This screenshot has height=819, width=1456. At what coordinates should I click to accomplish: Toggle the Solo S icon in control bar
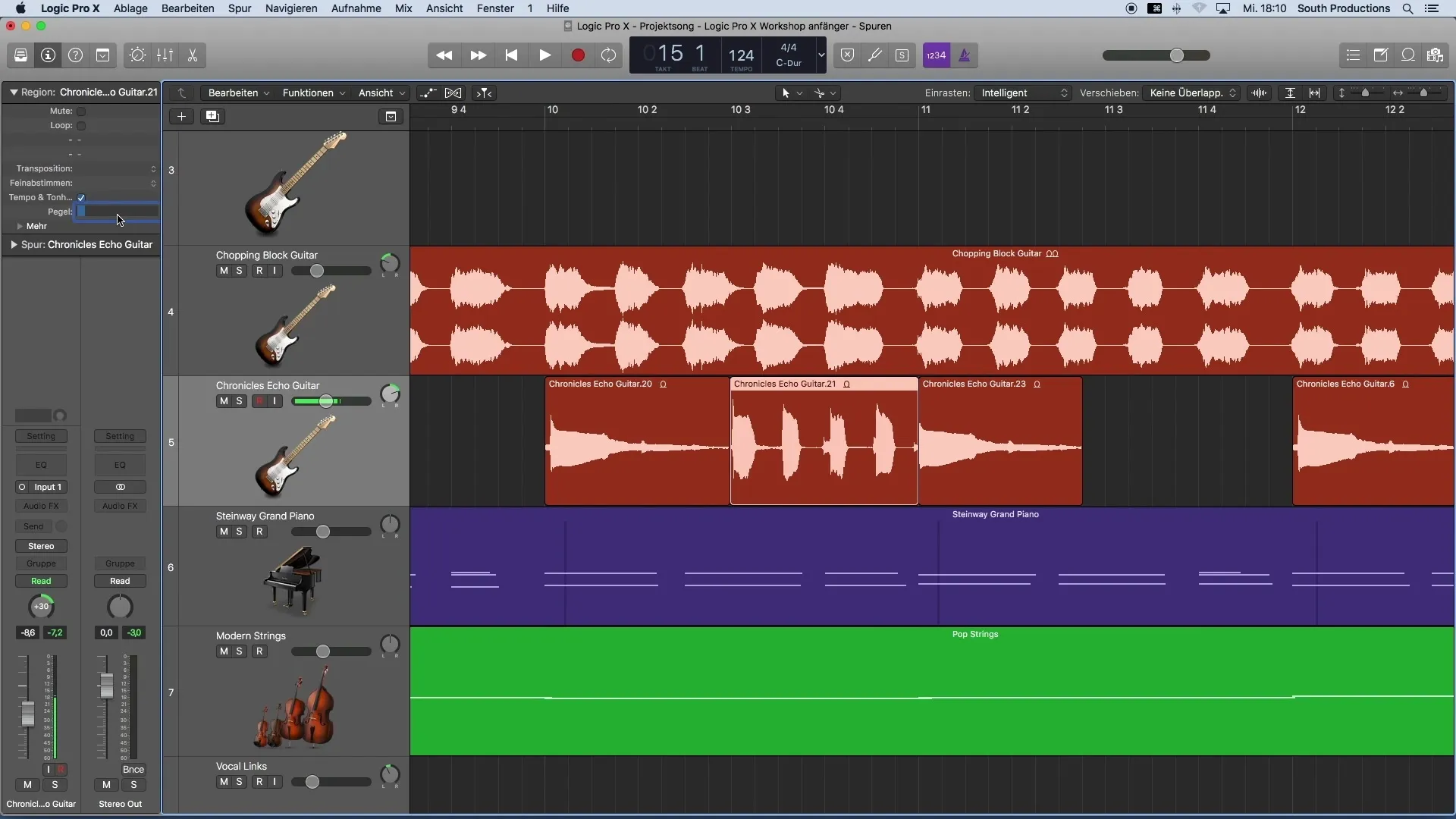(902, 55)
